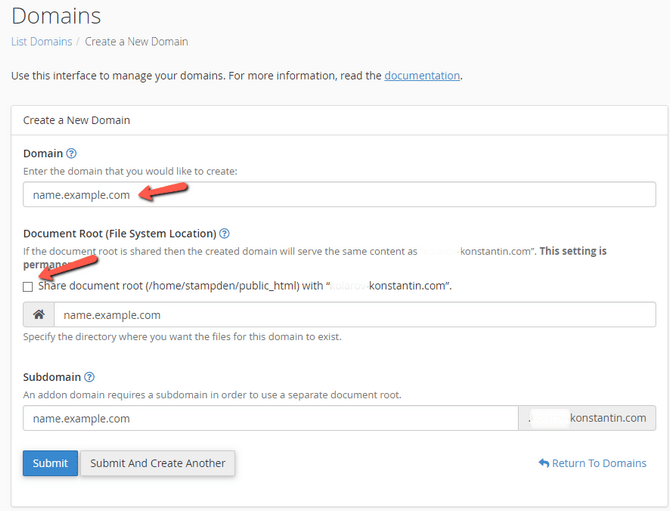Go back via Return To Domains link

(x=599, y=464)
